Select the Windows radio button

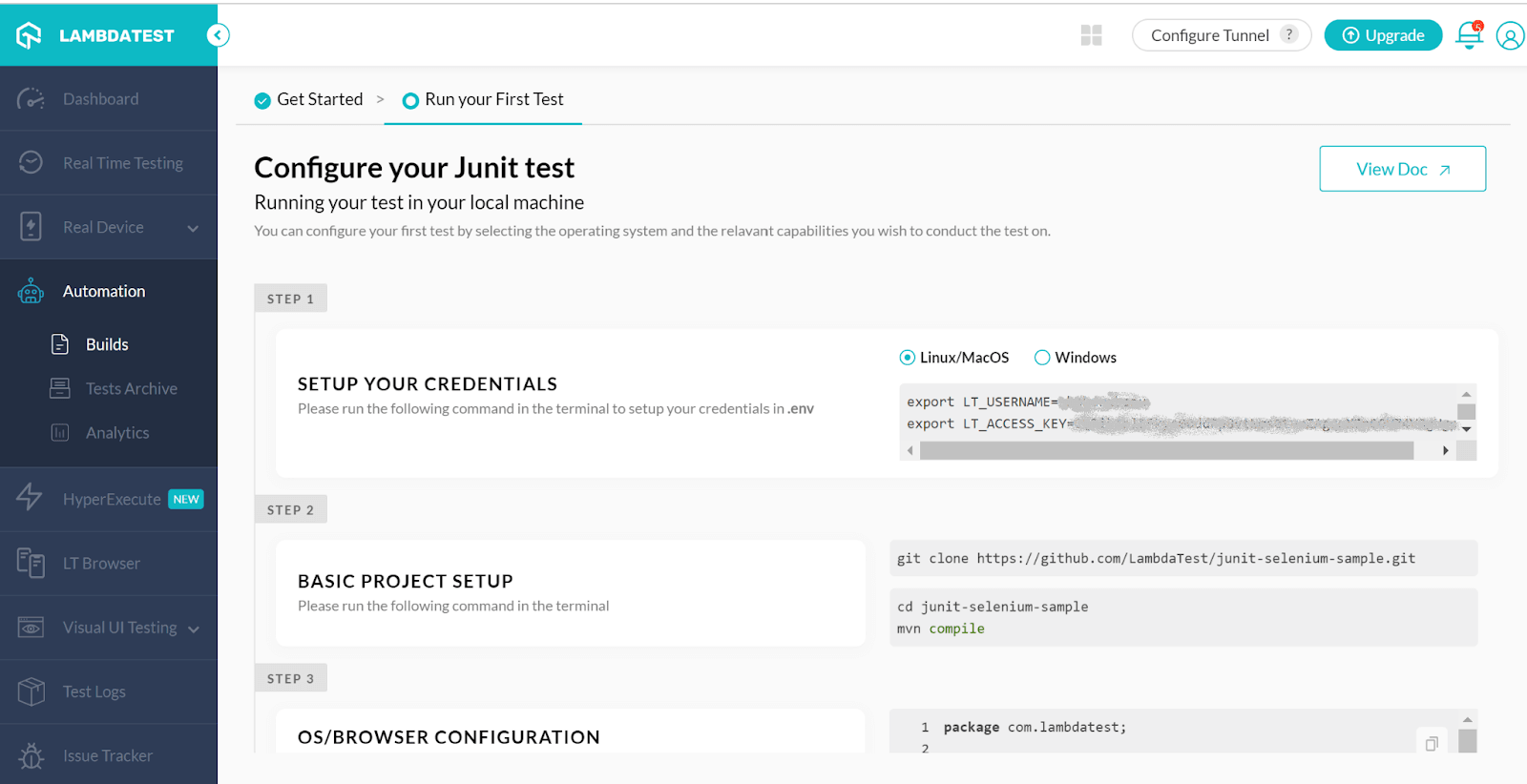[1042, 358]
